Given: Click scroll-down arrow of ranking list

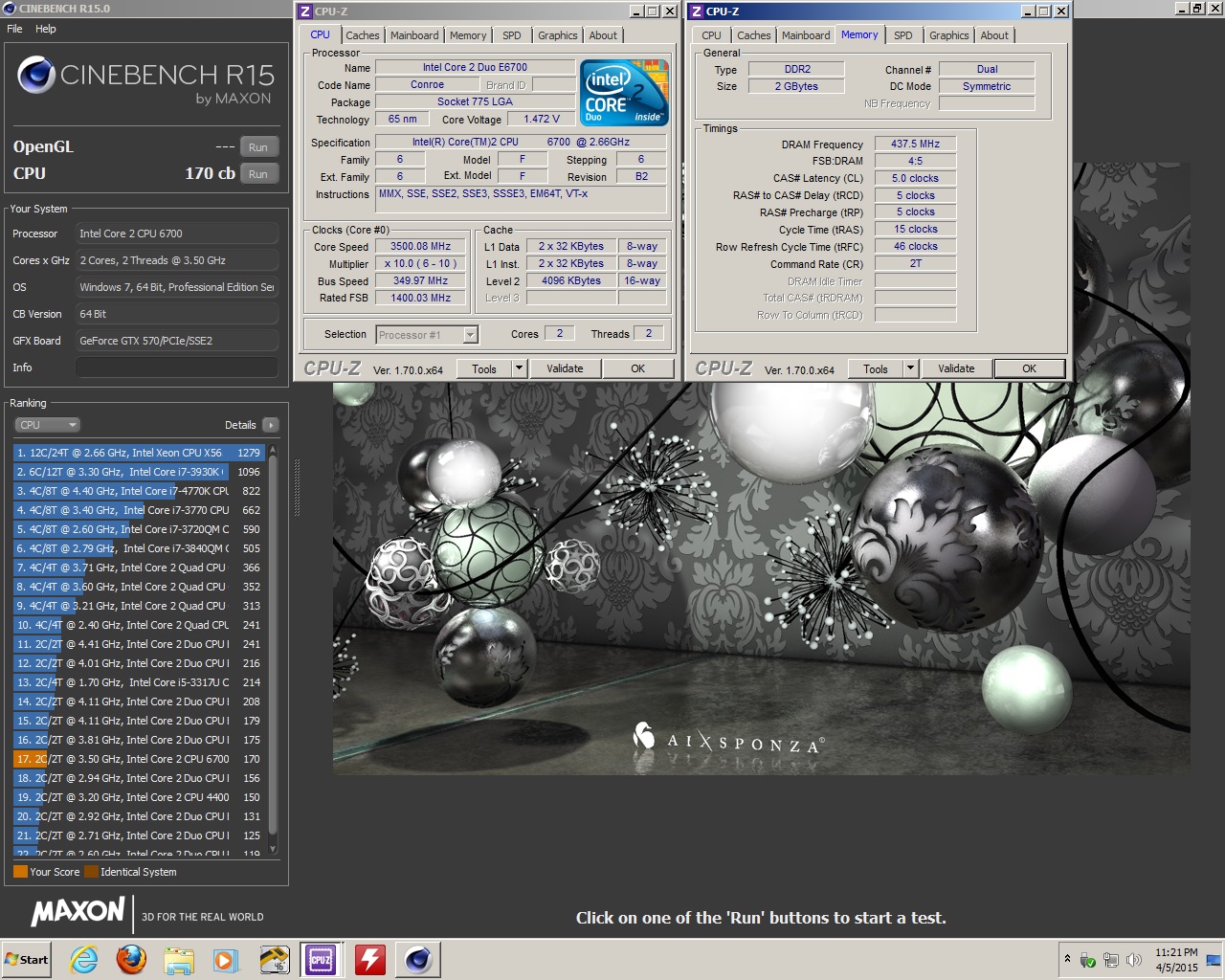Looking at the screenshot, I should (273, 849).
